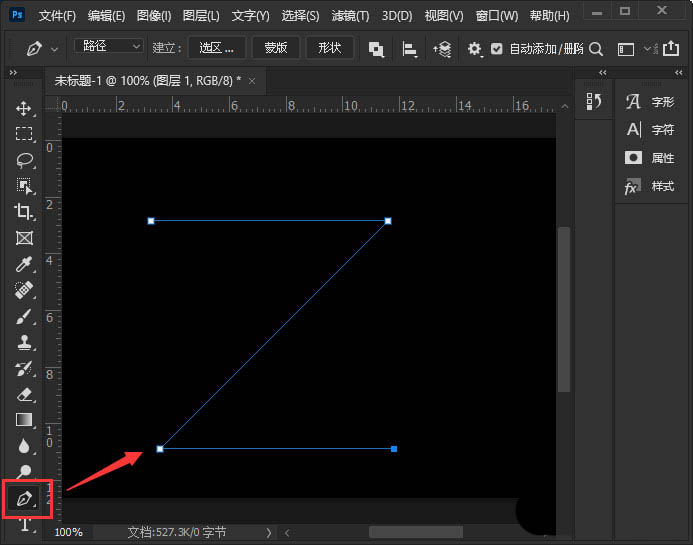The height and width of the screenshot is (545, 693).
Task: Open the 图层(L) menu
Action: click(x=201, y=16)
